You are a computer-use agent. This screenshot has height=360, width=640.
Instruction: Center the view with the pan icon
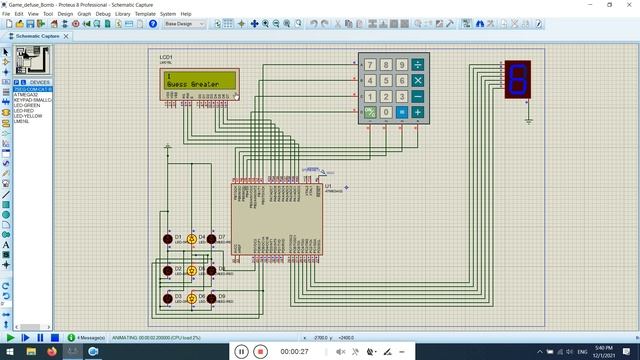[254, 24]
